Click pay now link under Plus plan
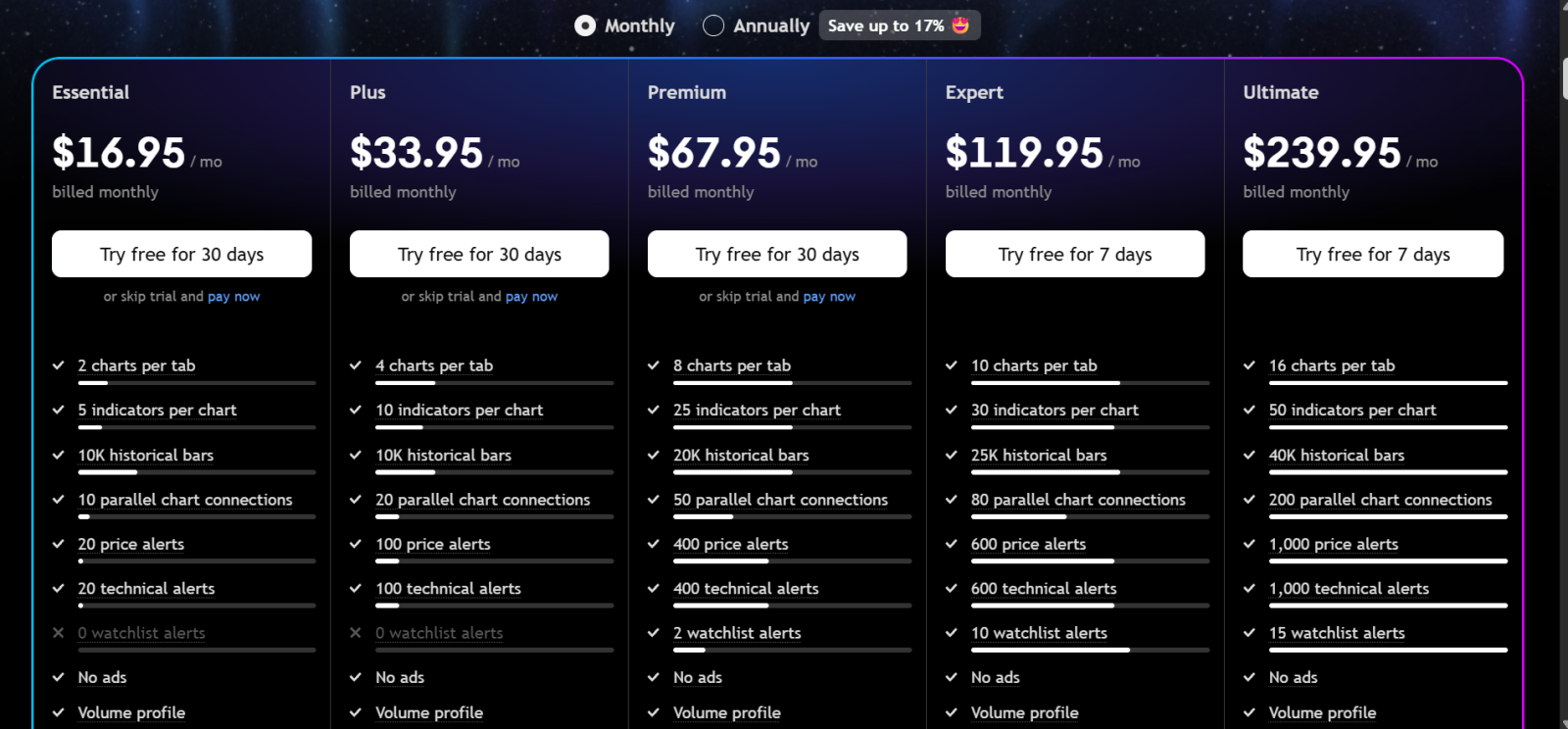 pos(531,296)
